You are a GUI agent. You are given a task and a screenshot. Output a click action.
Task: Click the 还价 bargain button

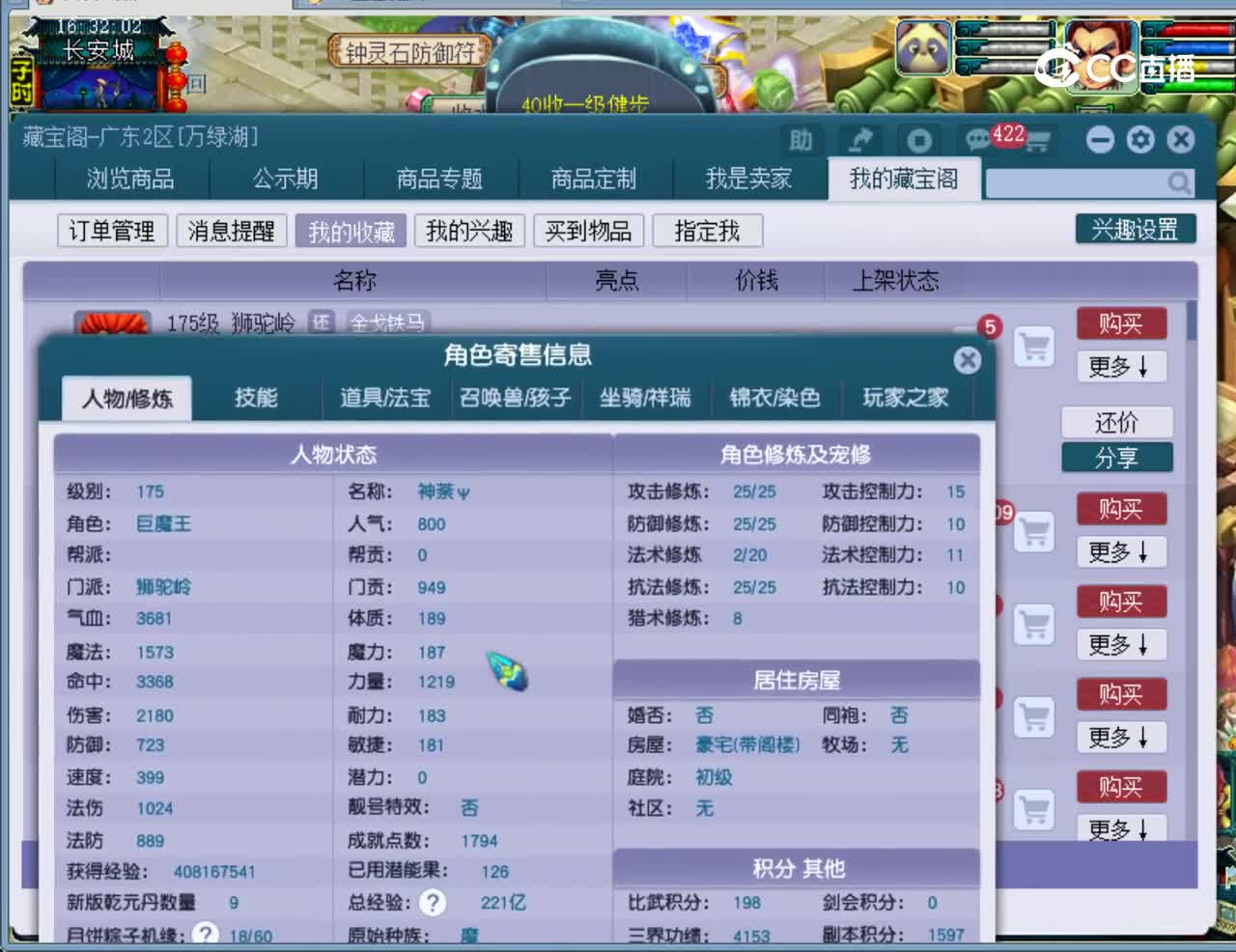tap(1117, 423)
